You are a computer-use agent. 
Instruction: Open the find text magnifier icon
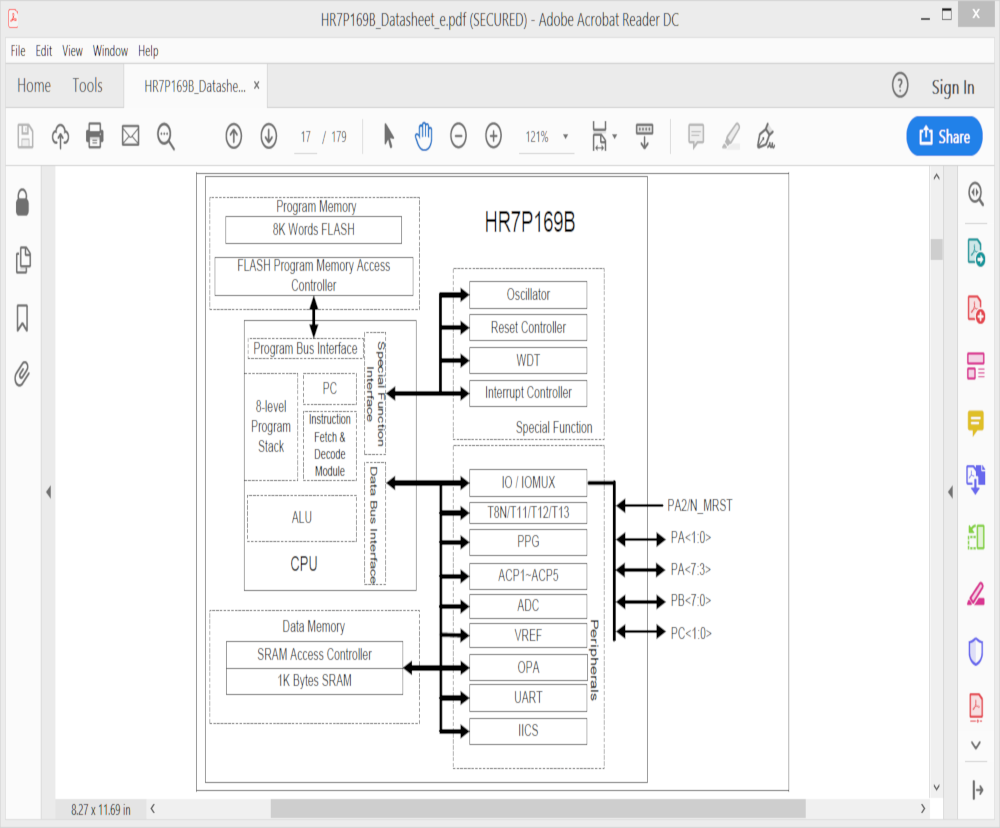166,137
